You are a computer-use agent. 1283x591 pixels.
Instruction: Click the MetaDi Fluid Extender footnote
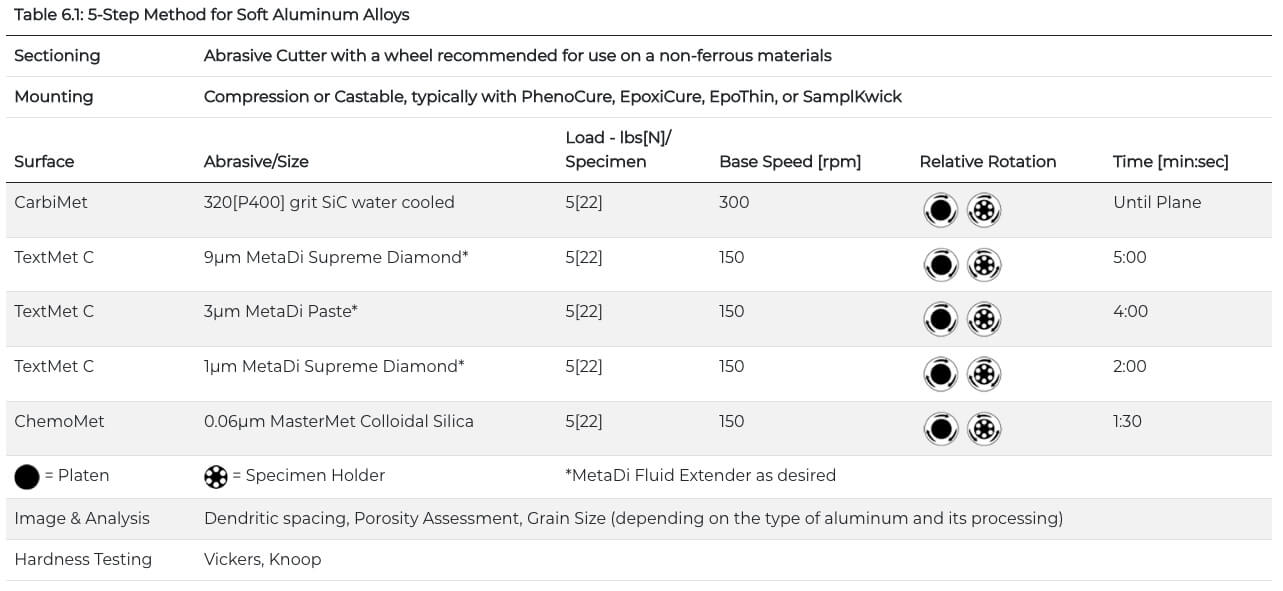point(700,475)
